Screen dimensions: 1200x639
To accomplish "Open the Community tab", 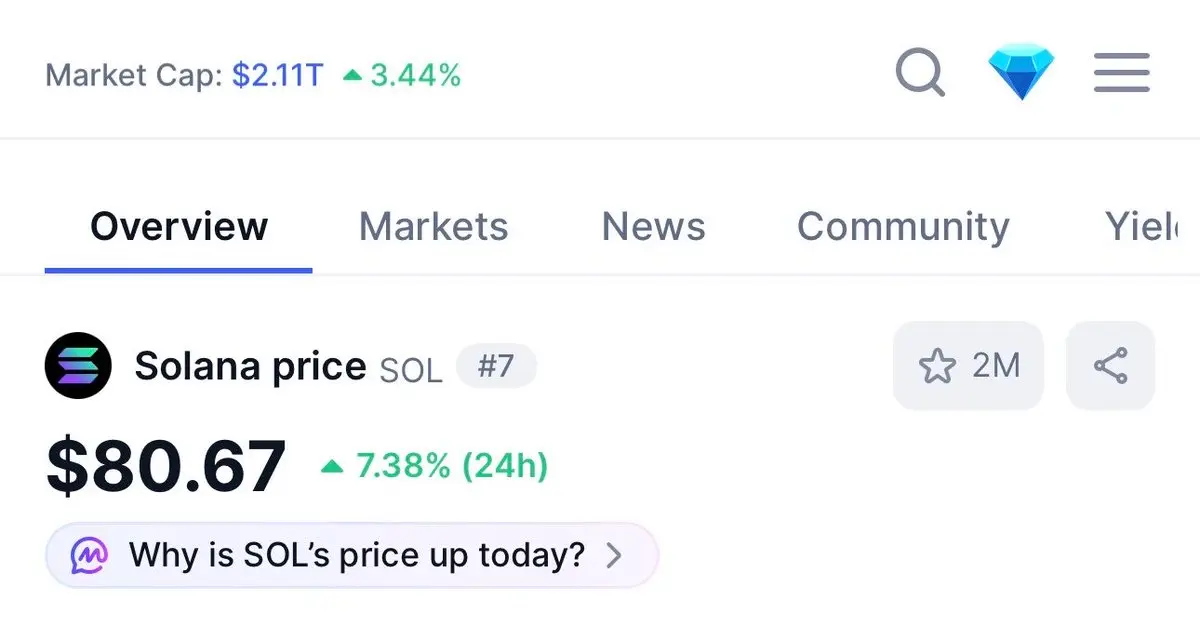I will [x=903, y=227].
